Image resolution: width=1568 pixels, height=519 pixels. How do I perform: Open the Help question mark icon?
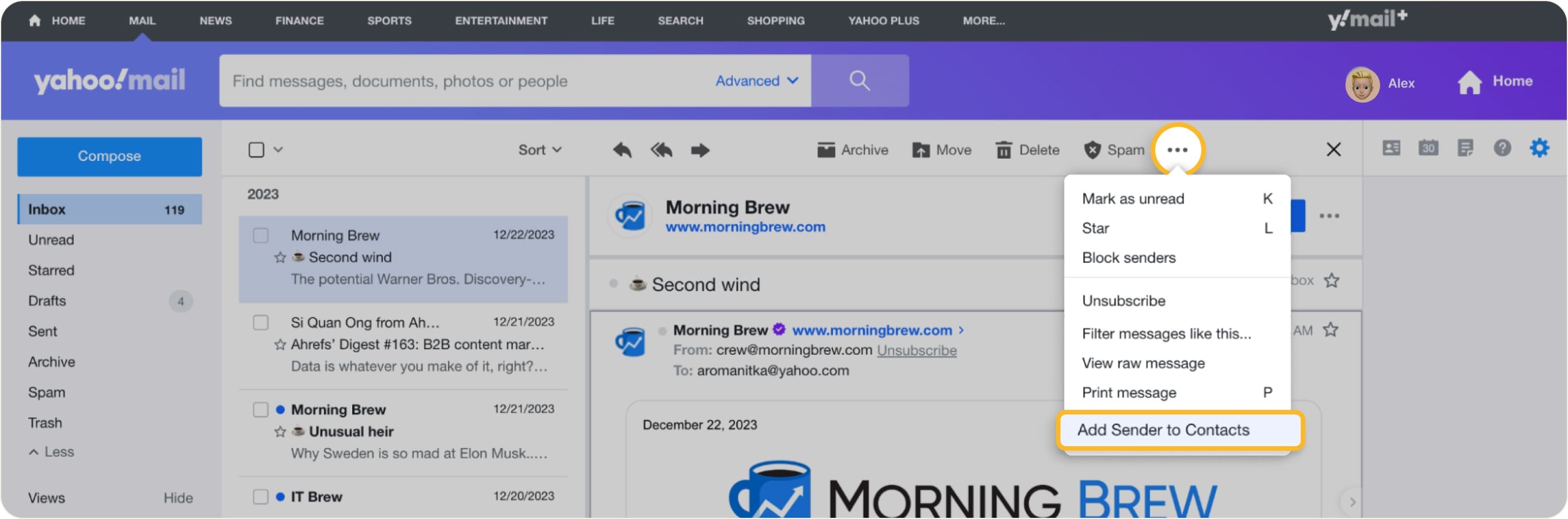click(1503, 148)
